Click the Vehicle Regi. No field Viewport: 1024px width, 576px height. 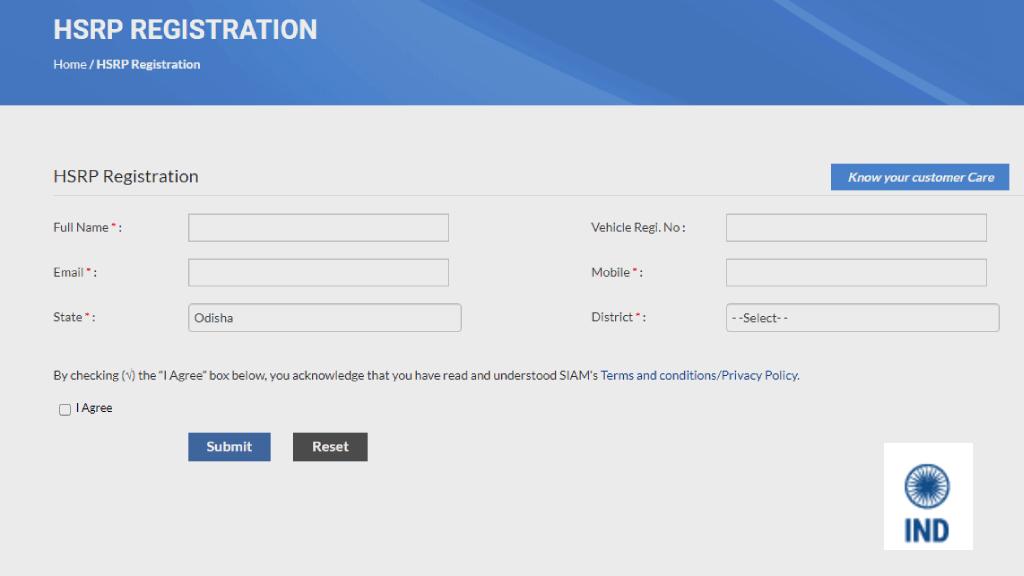pos(855,227)
